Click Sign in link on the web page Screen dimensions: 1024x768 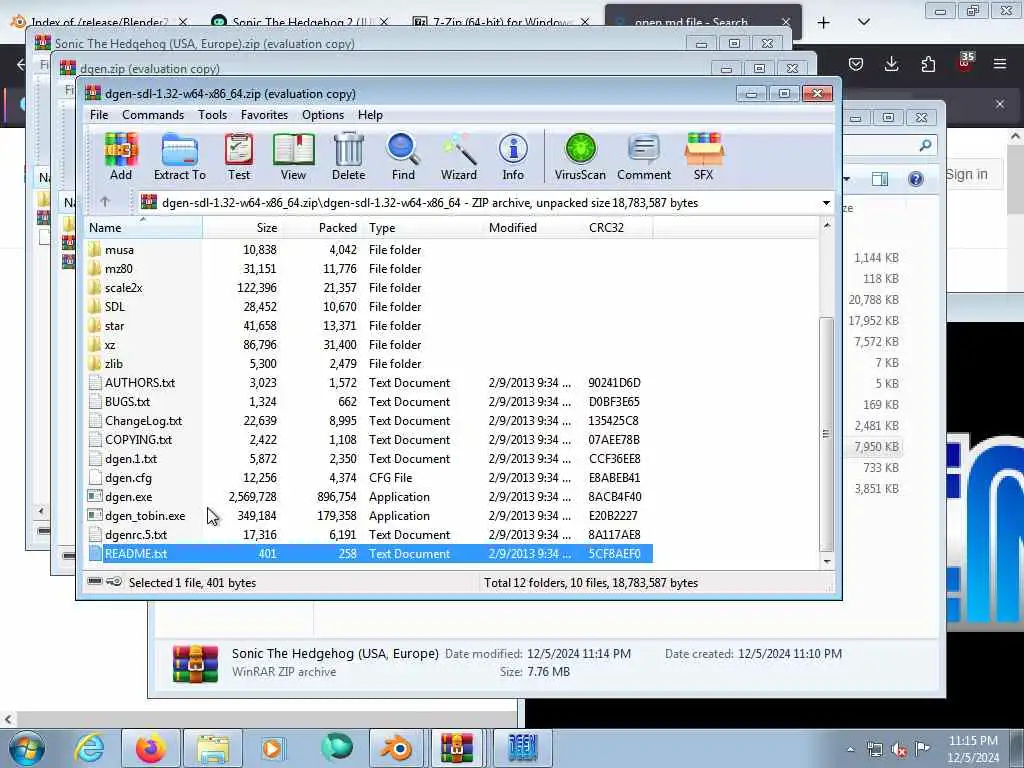pos(966,174)
